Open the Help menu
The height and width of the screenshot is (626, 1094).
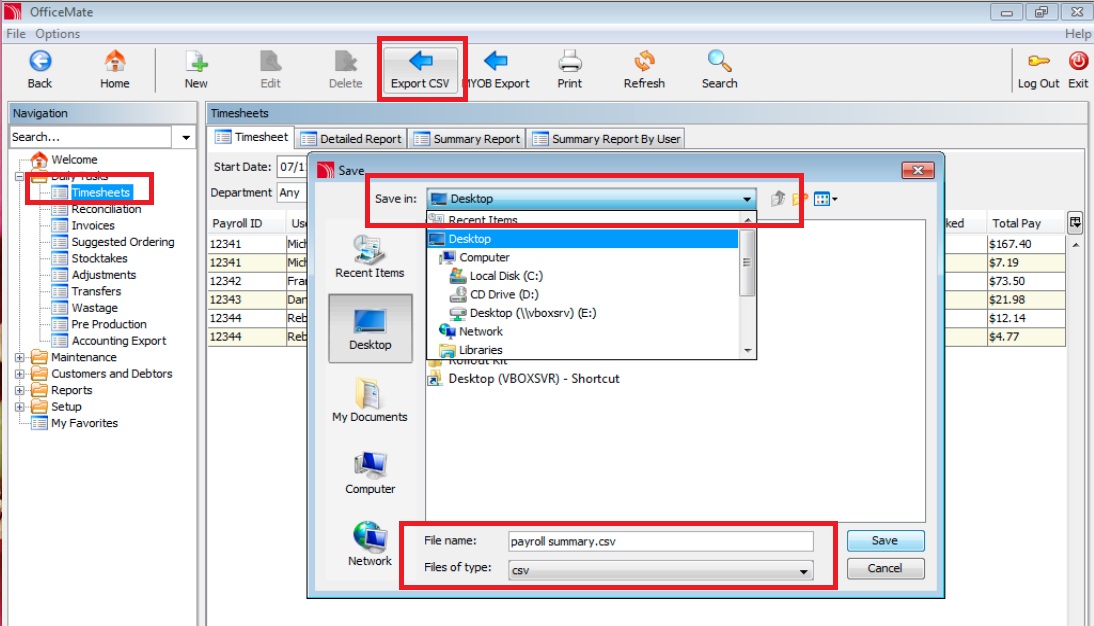(x=1077, y=33)
